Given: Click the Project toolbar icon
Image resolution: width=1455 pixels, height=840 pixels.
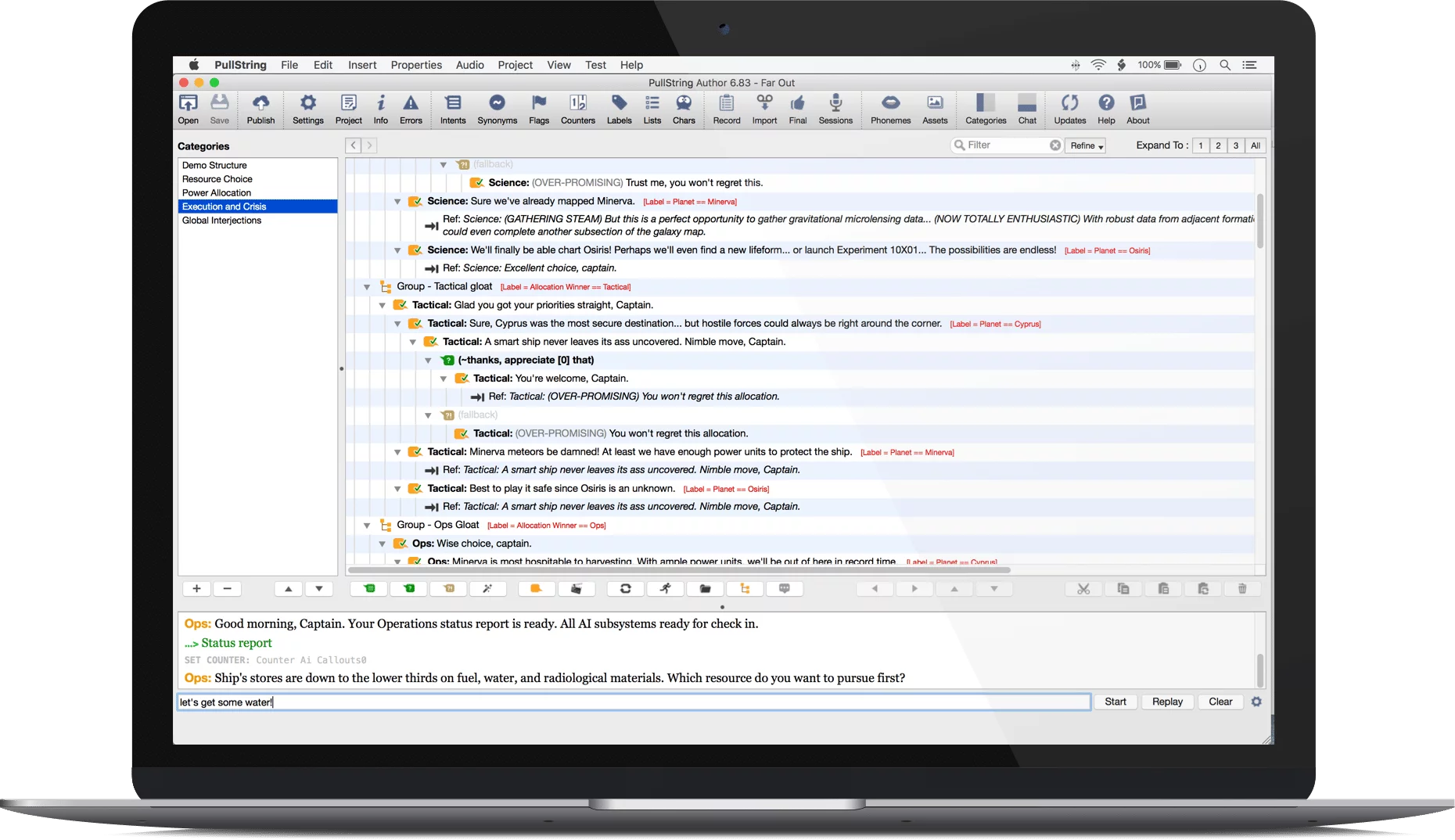Looking at the screenshot, I should pyautogui.click(x=349, y=109).
